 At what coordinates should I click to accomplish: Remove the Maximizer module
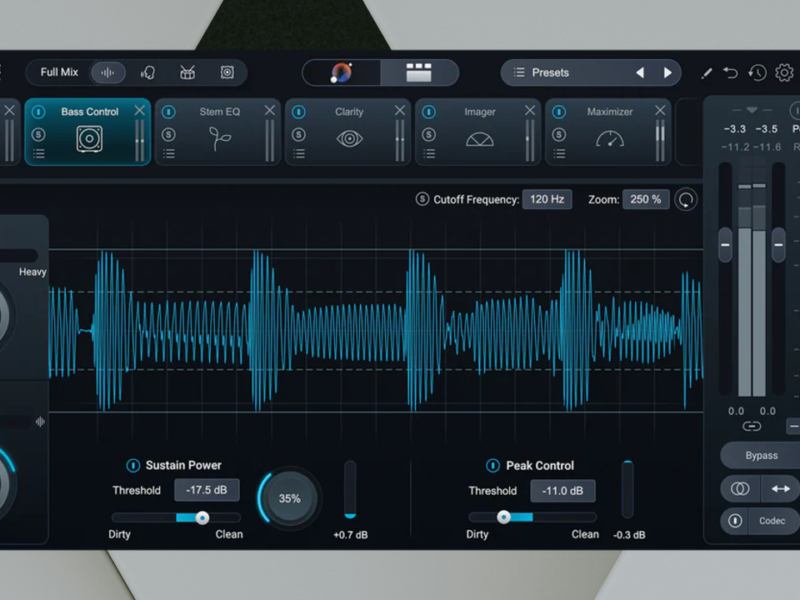point(660,110)
